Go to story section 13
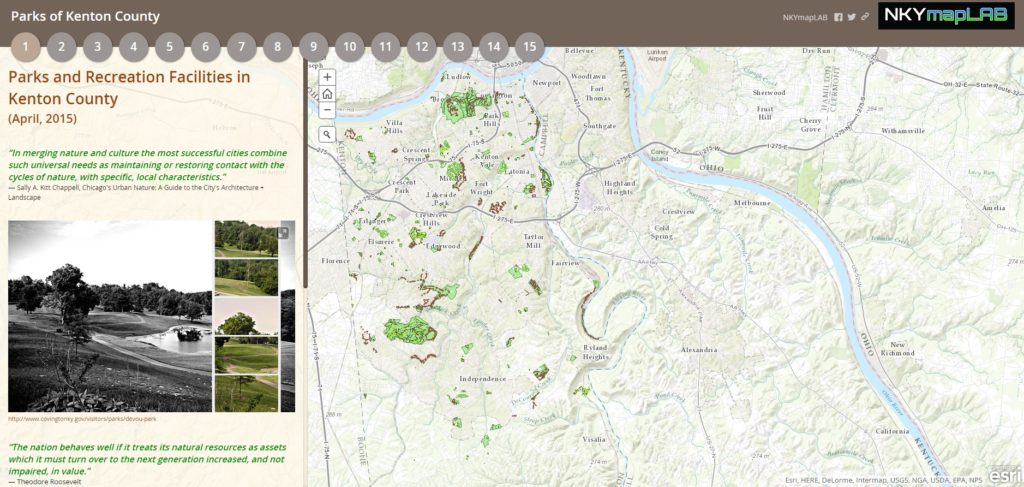The height and width of the screenshot is (487, 1024). click(x=457, y=47)
